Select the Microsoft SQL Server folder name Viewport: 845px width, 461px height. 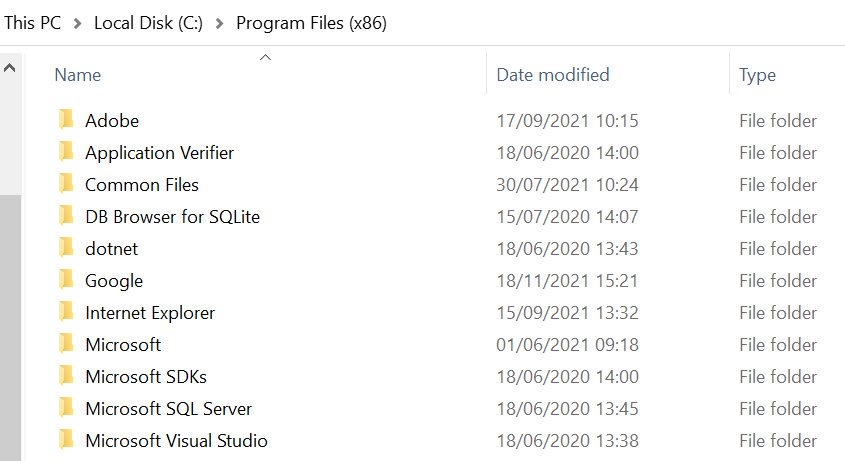coord(168,409)
